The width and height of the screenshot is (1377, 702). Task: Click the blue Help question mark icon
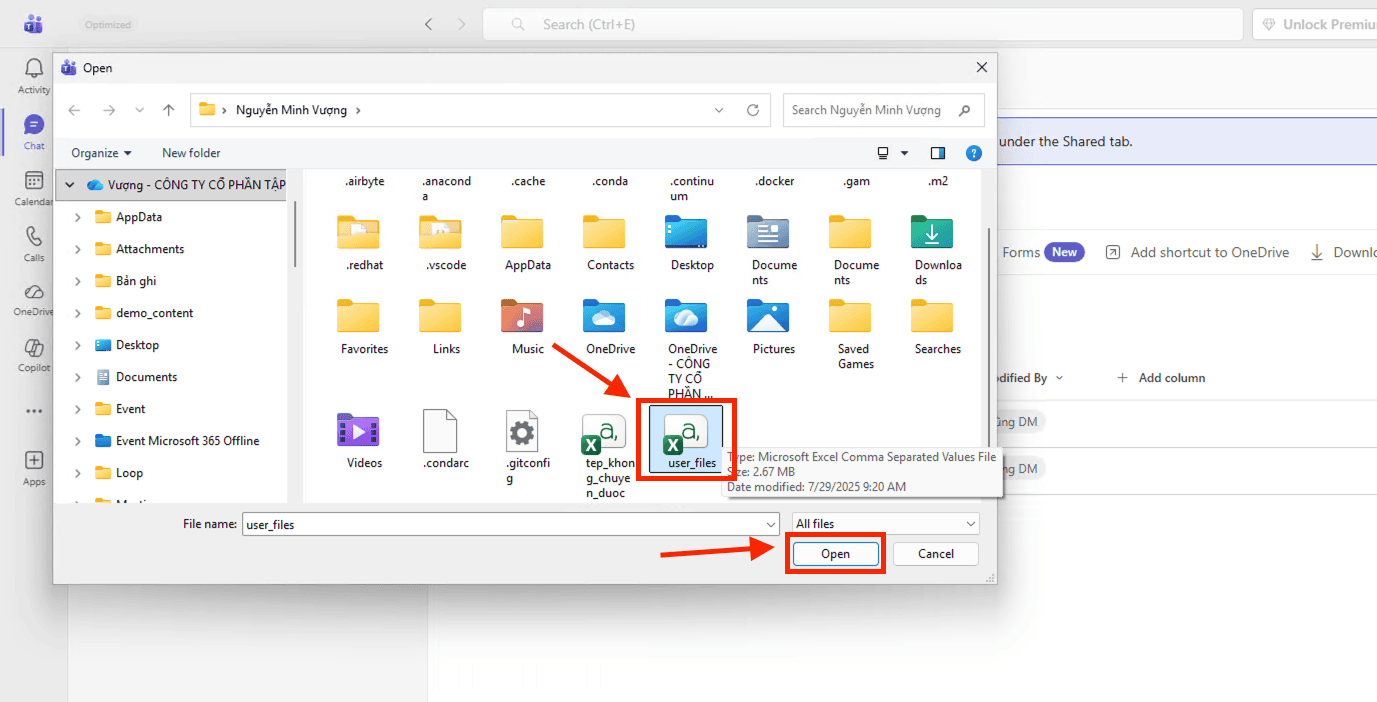[973, 153]
